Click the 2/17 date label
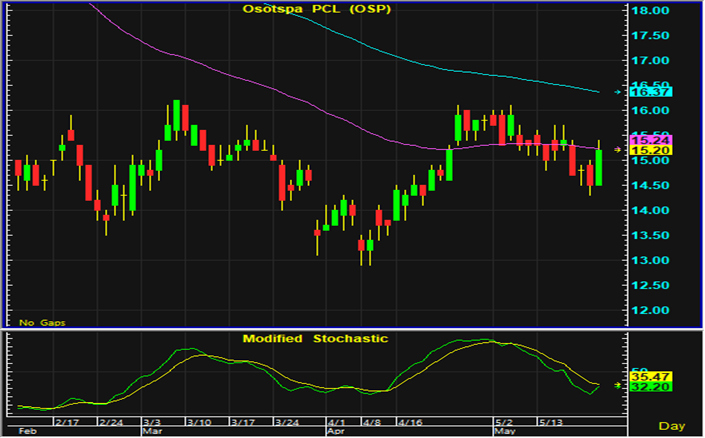The image size is (705, 438). tap(67, 422)
